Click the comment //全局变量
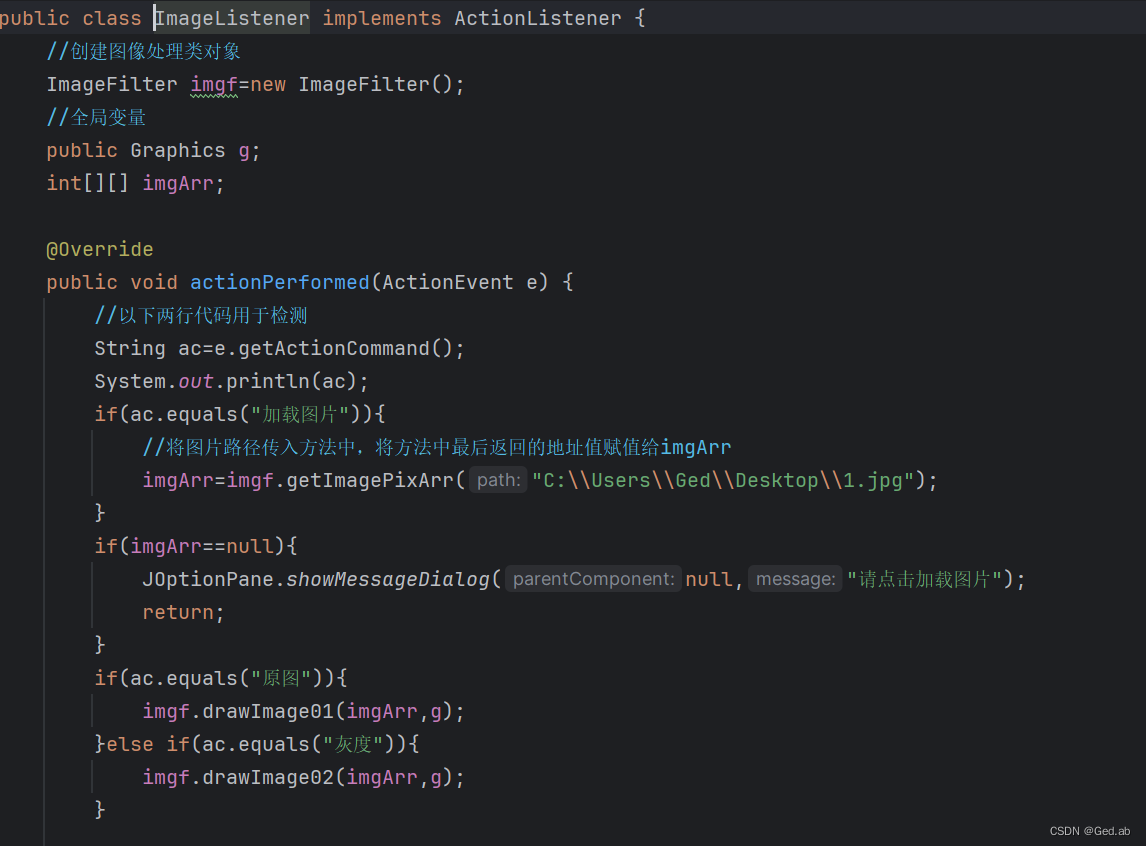This screenshot has height=846, width=1146. (96, 117)
